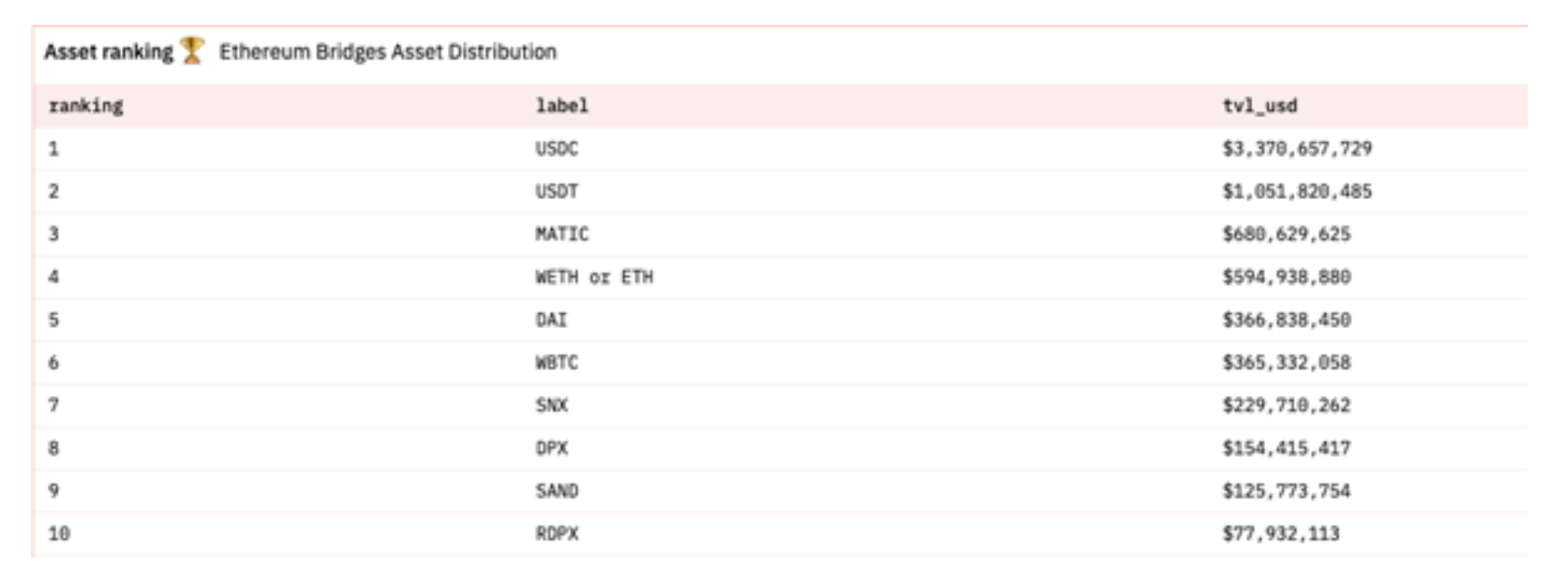The height and width of the screenshot is (580, 1568).
Task: Click the MATIC row label
Action: point(562,234)
